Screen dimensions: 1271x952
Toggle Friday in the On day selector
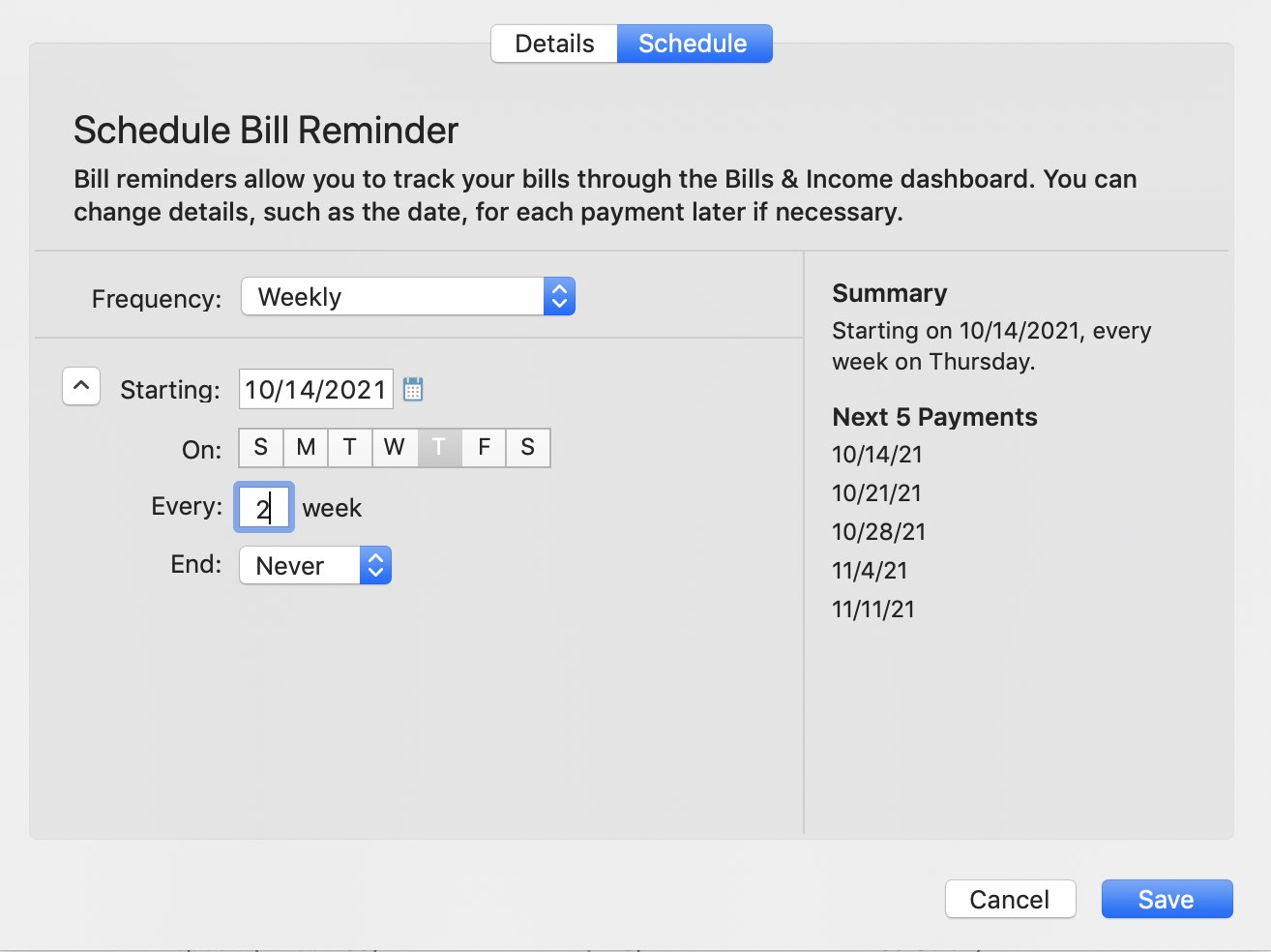(x=484, y=447)
